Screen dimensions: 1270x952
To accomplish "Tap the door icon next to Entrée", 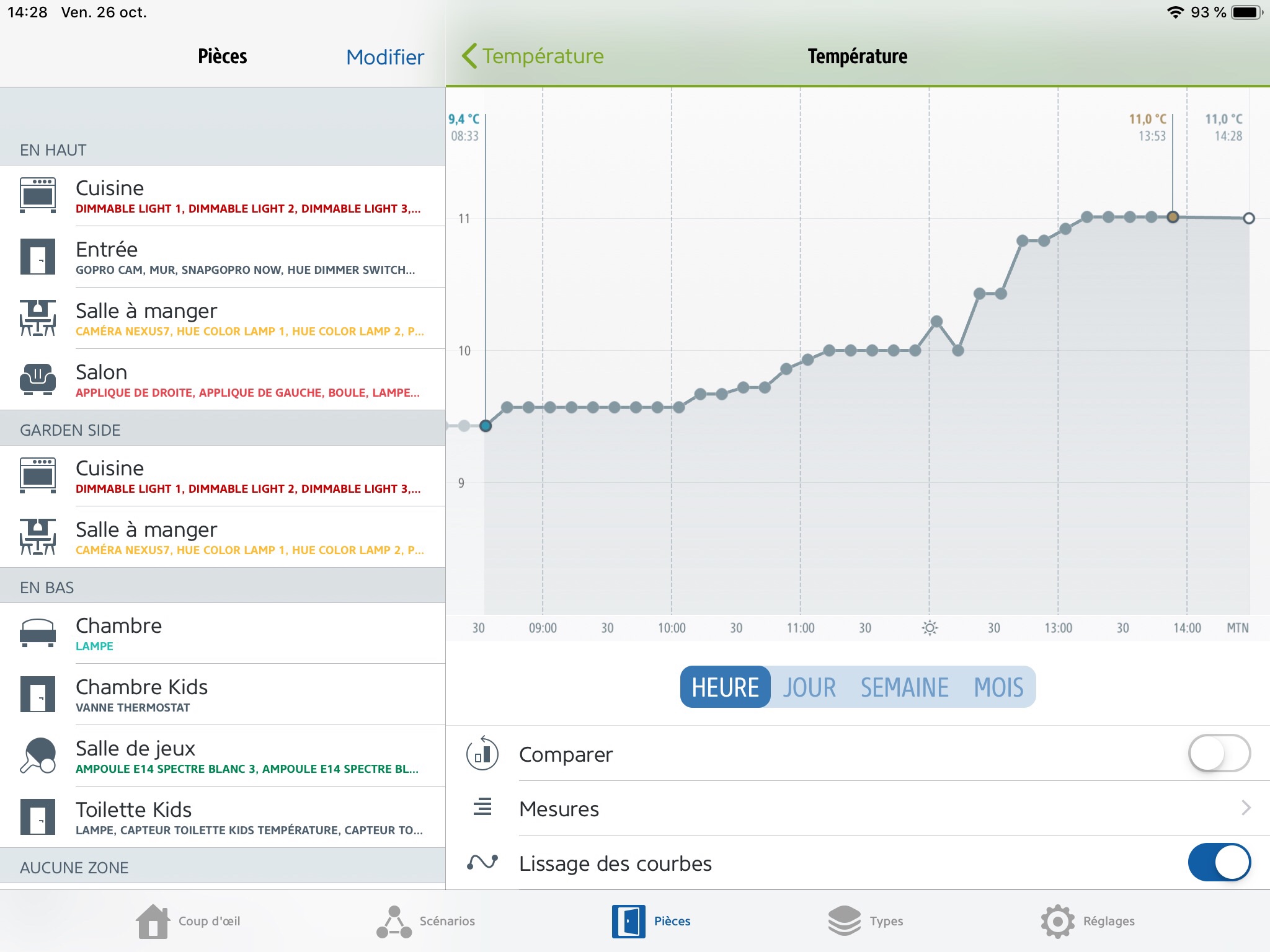I will pyautogui.click(x=38, y=257).
